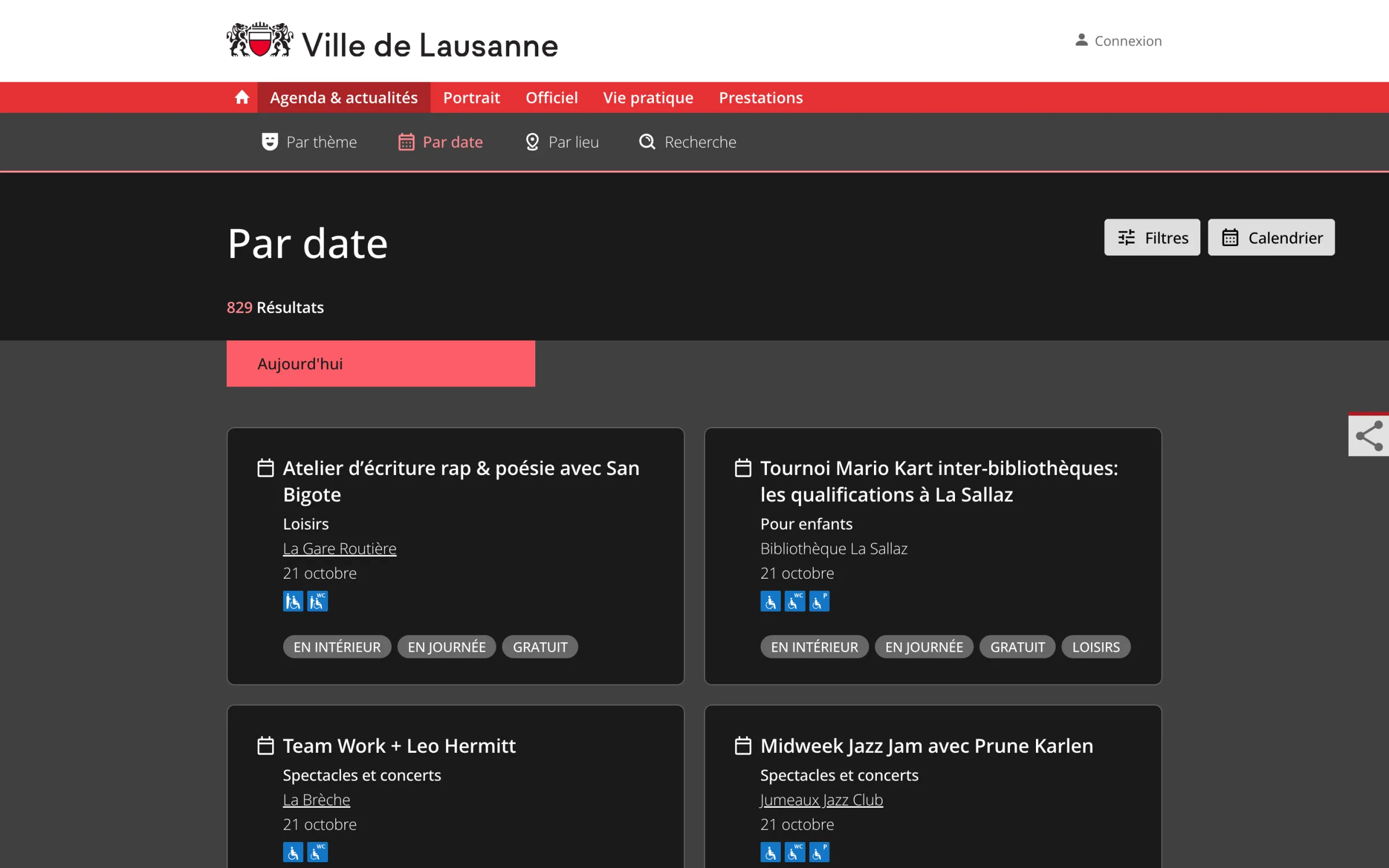The image size is (1389, 868).
Task: Click accessible parking icon on Mario Kart card
Action: 819,601
